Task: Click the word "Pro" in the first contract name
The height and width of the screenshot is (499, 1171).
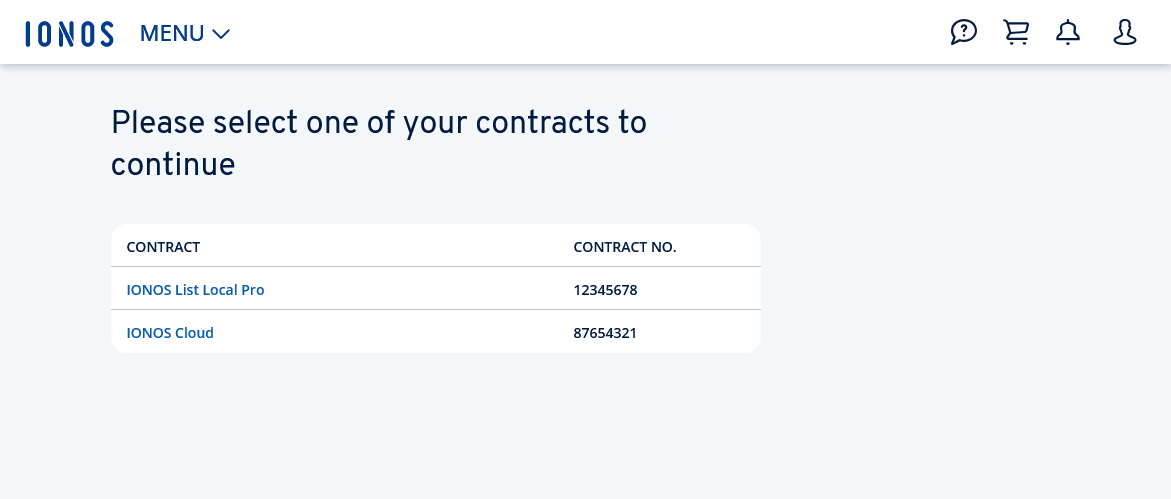Action: 253,290
